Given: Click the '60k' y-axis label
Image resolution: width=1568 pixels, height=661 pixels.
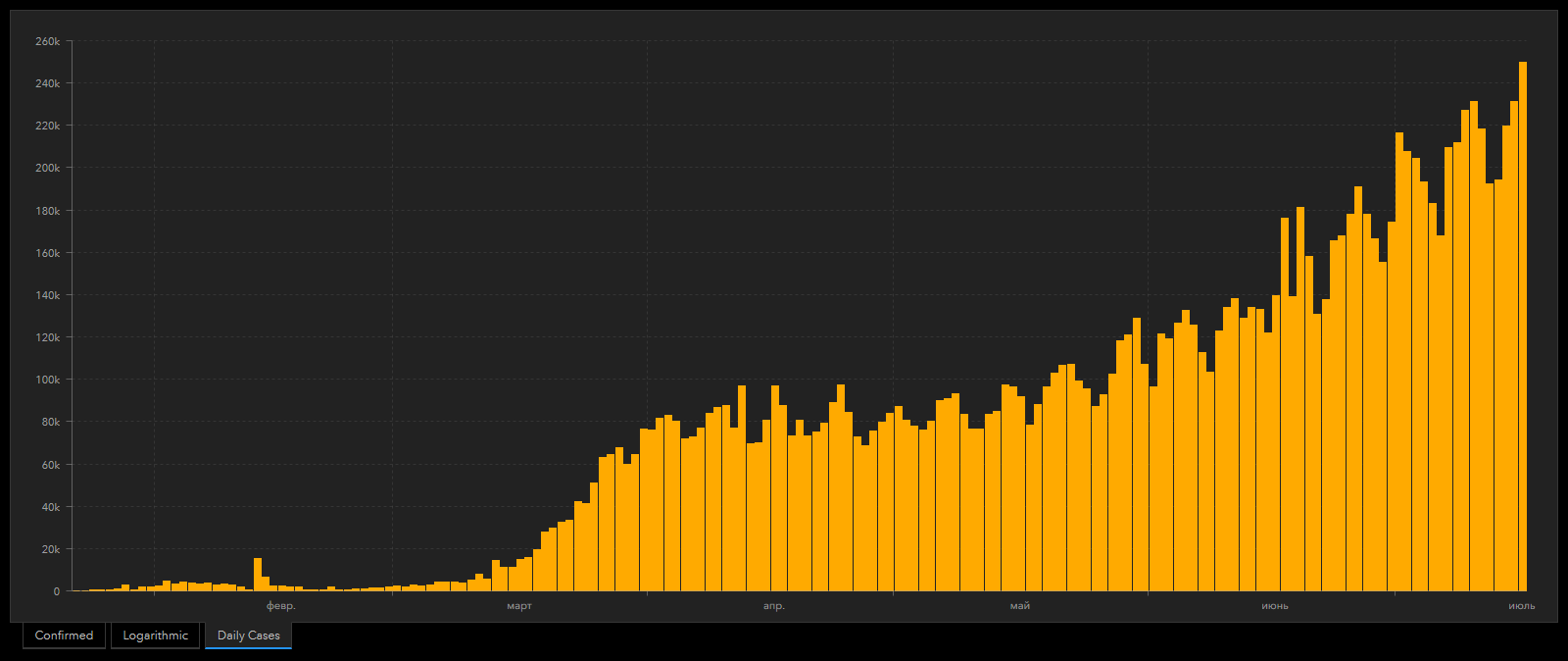Looking at the screenshot, I should point(51,465).
